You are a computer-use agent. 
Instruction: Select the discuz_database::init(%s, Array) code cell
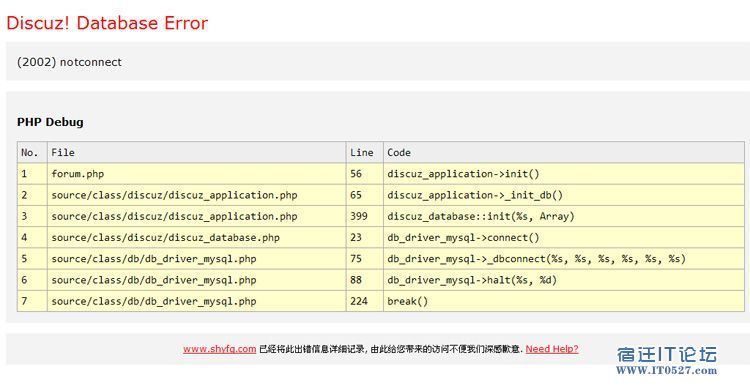click(564, 216)
